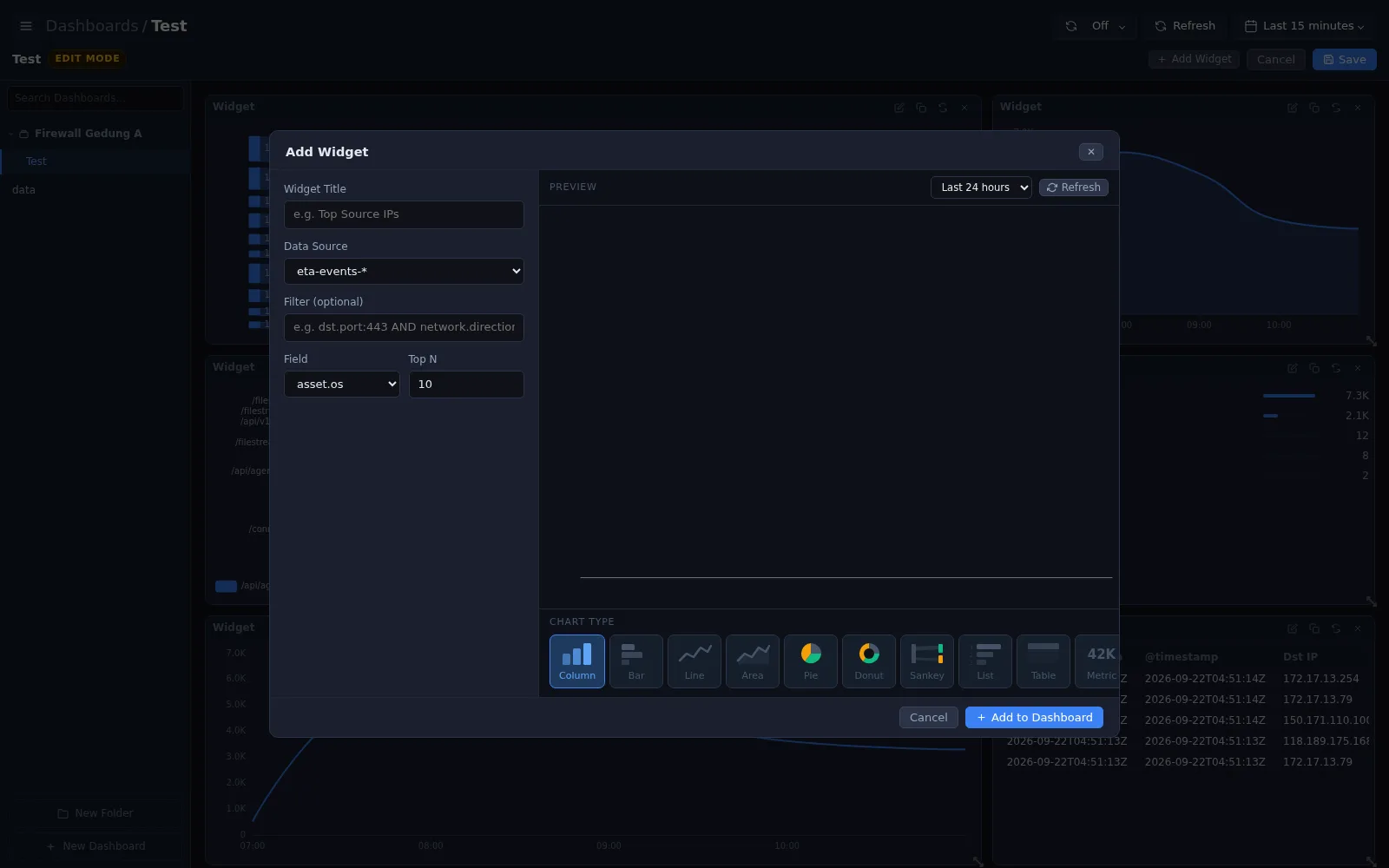Click the Search Dashboards field
The width and height of the screenshot is (1389, 868).
point(95,98)
